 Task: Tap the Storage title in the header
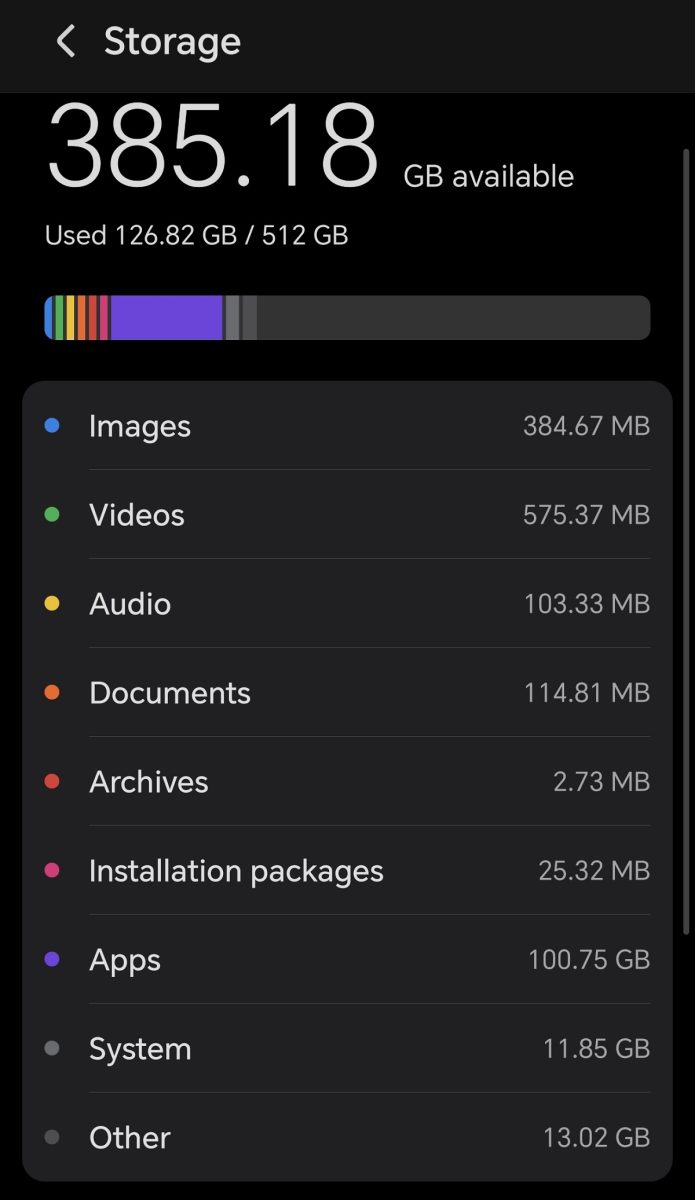[x=172, y=42]
